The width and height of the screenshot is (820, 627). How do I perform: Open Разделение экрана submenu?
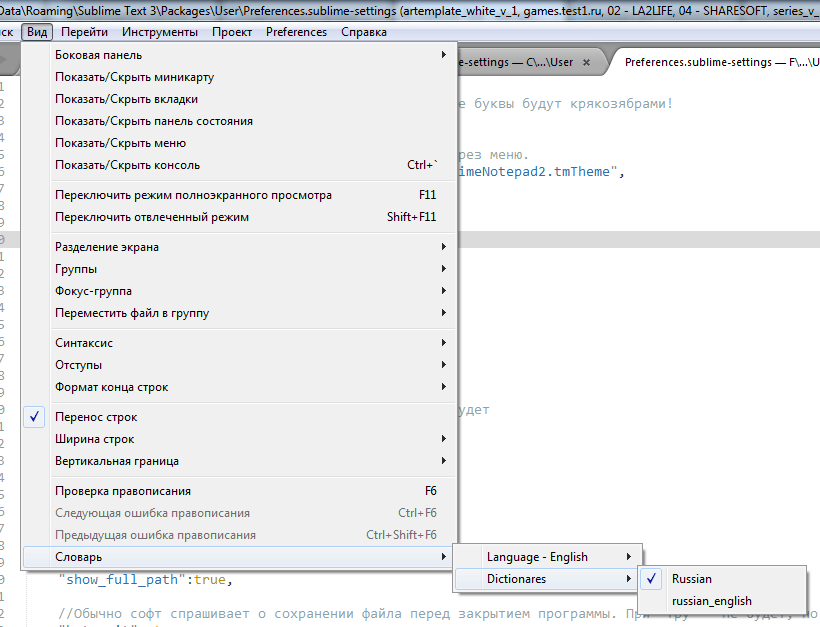[x=107, y=247]
